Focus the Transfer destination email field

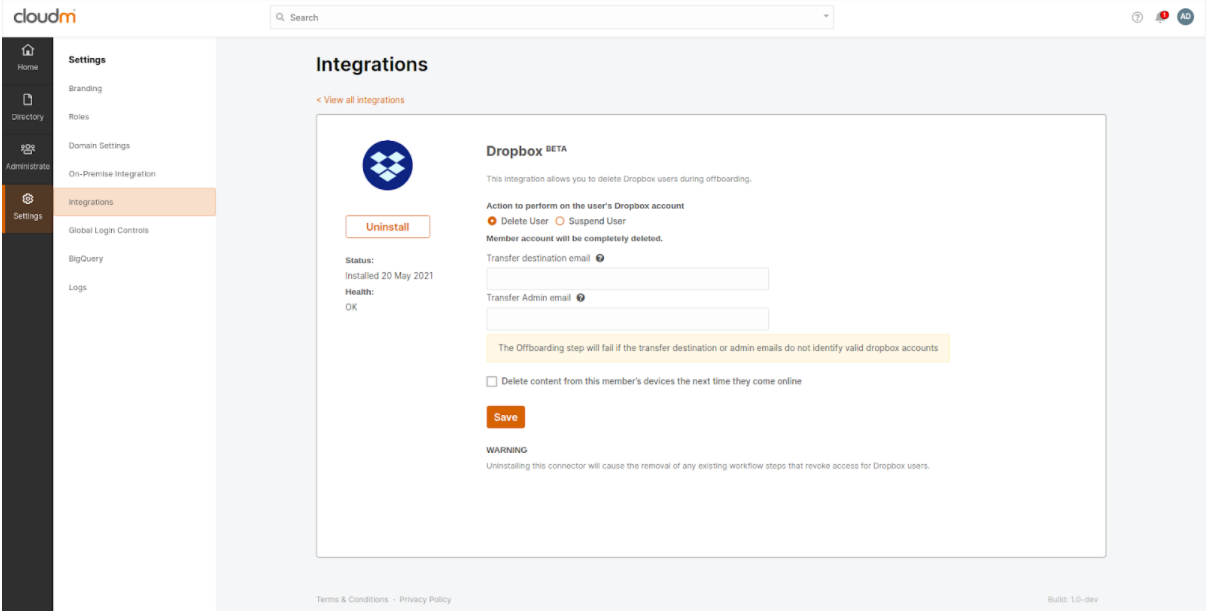(628, 279)
